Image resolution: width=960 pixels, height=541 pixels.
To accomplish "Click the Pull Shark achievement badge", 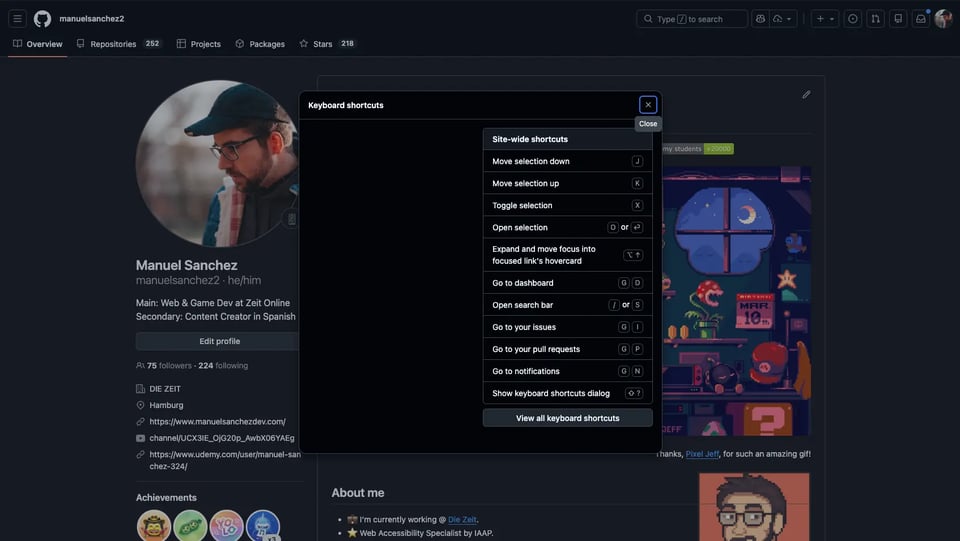I will pos(263,526).
